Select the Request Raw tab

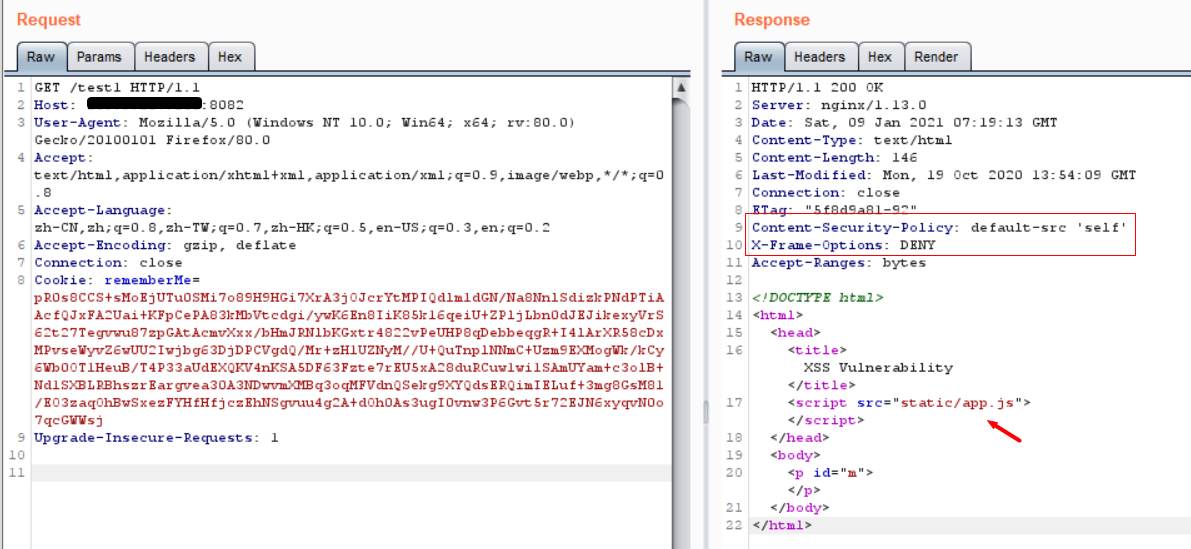click(41, 57)
